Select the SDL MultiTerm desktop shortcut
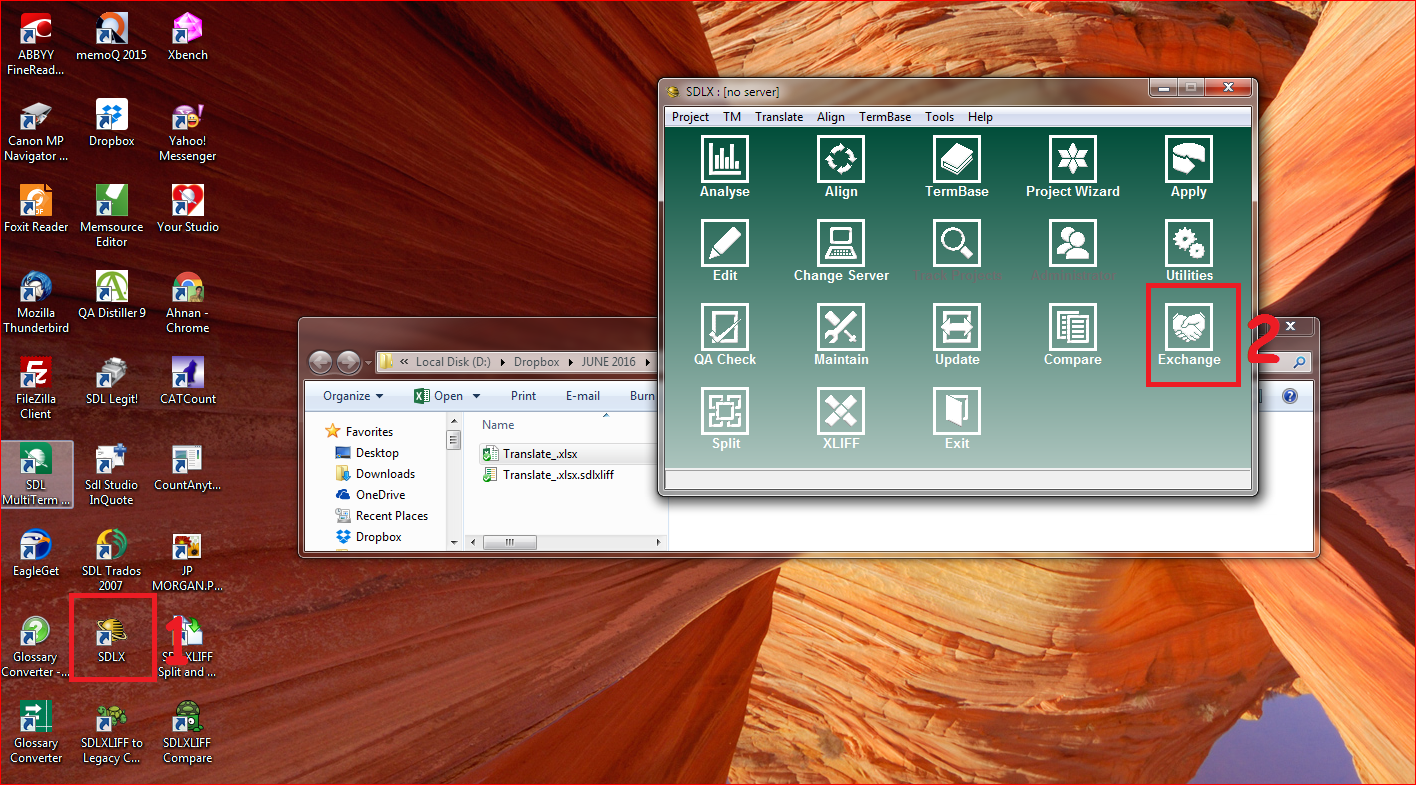This screenshot has width=1416, height=785. (36, 475)
